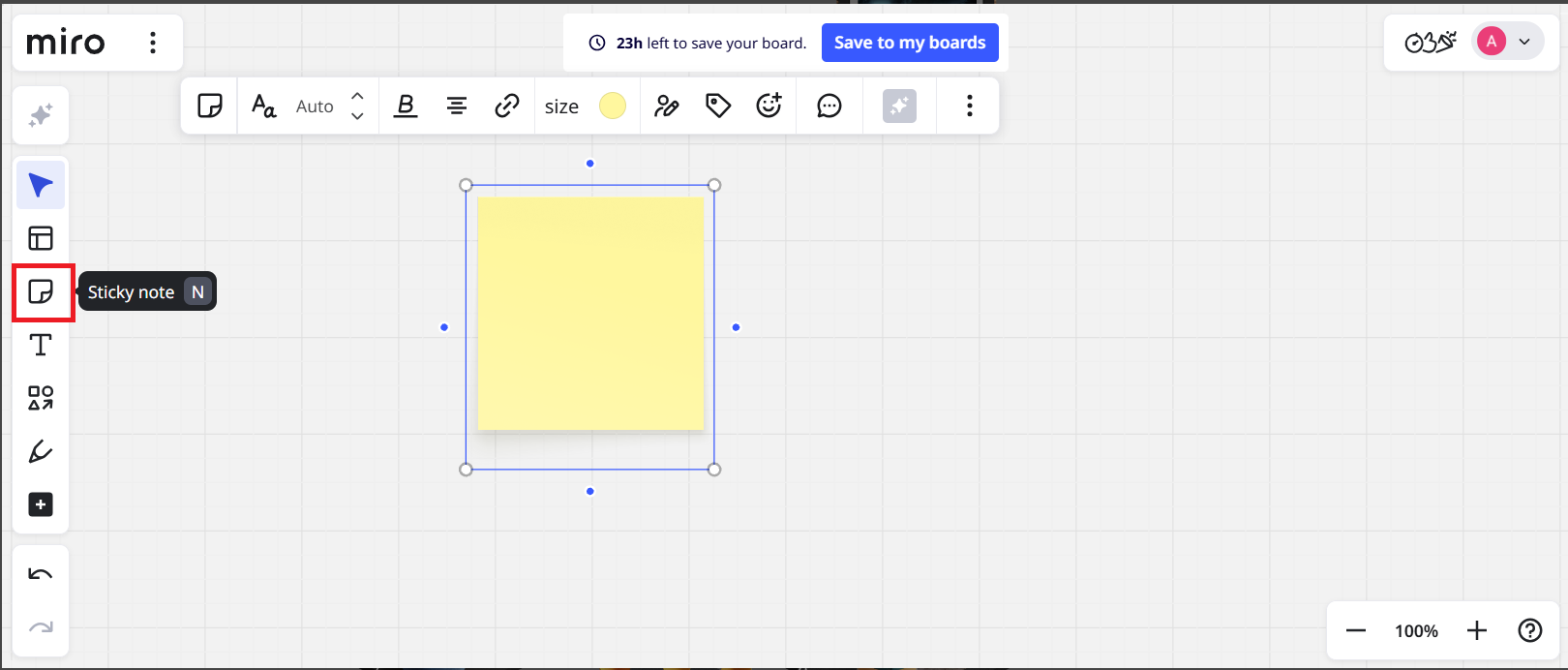Open font style selector
Image resolution: width=1568 pixels, height=670 pixels.
click(263, 106)
